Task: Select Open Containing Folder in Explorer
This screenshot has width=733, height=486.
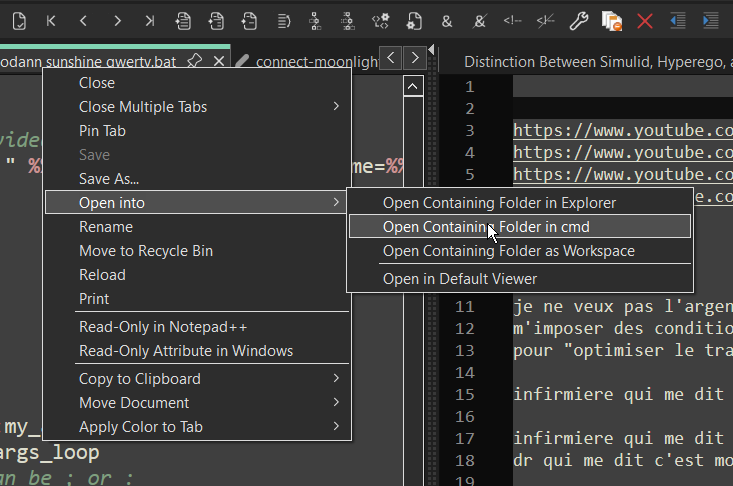Action: click(499, 203)
